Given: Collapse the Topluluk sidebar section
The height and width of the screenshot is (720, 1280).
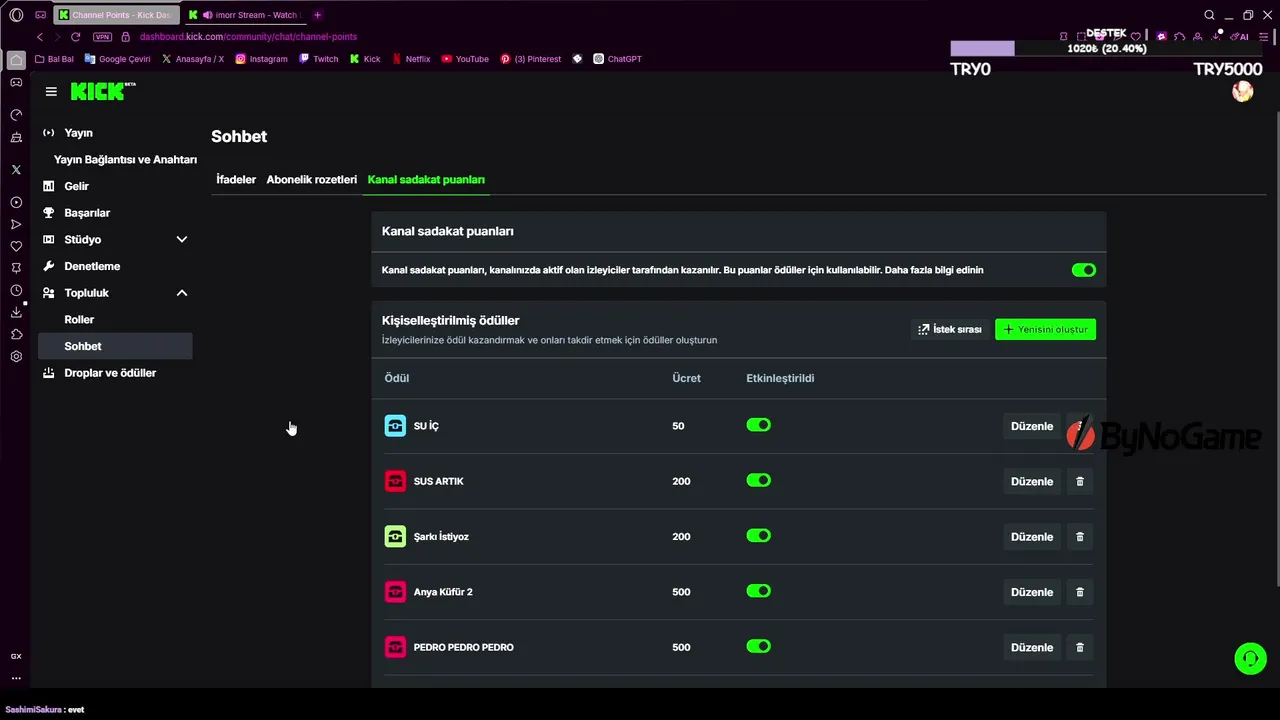Looking at the screenshot, I should (x=181, y=293).
